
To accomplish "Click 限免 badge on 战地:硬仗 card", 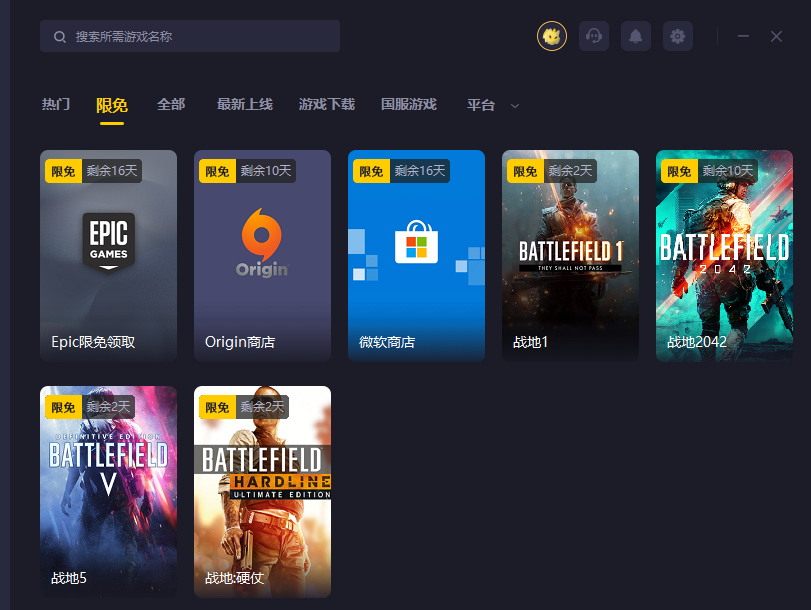I will coord(217,407).
